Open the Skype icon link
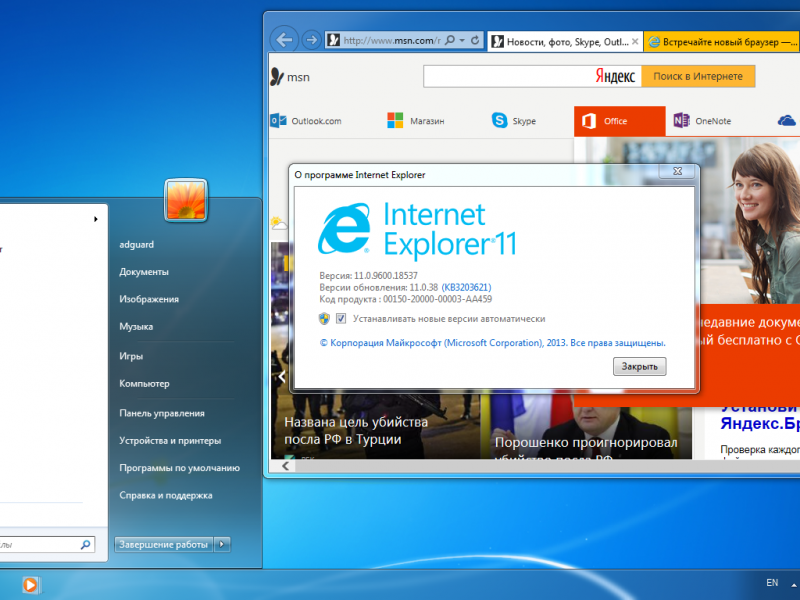This screenshot has height=600, width=800. (x=499, y=120)
